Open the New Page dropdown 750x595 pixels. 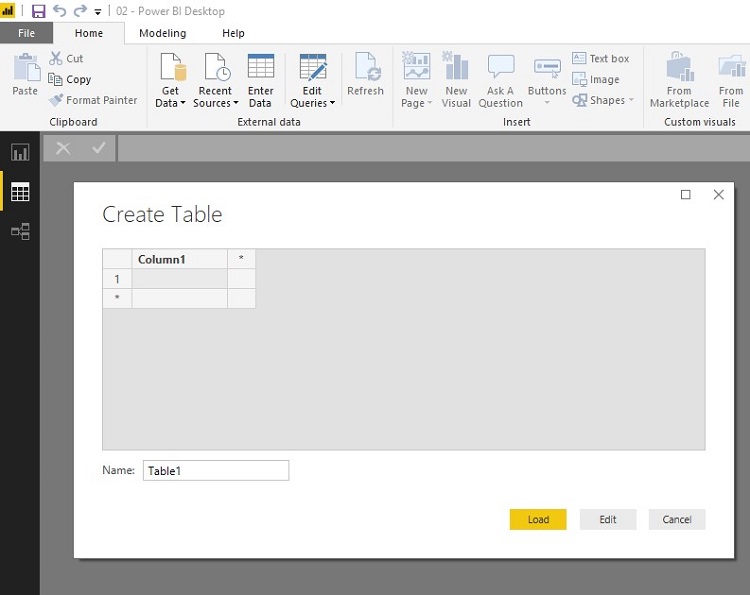[417, 80]
